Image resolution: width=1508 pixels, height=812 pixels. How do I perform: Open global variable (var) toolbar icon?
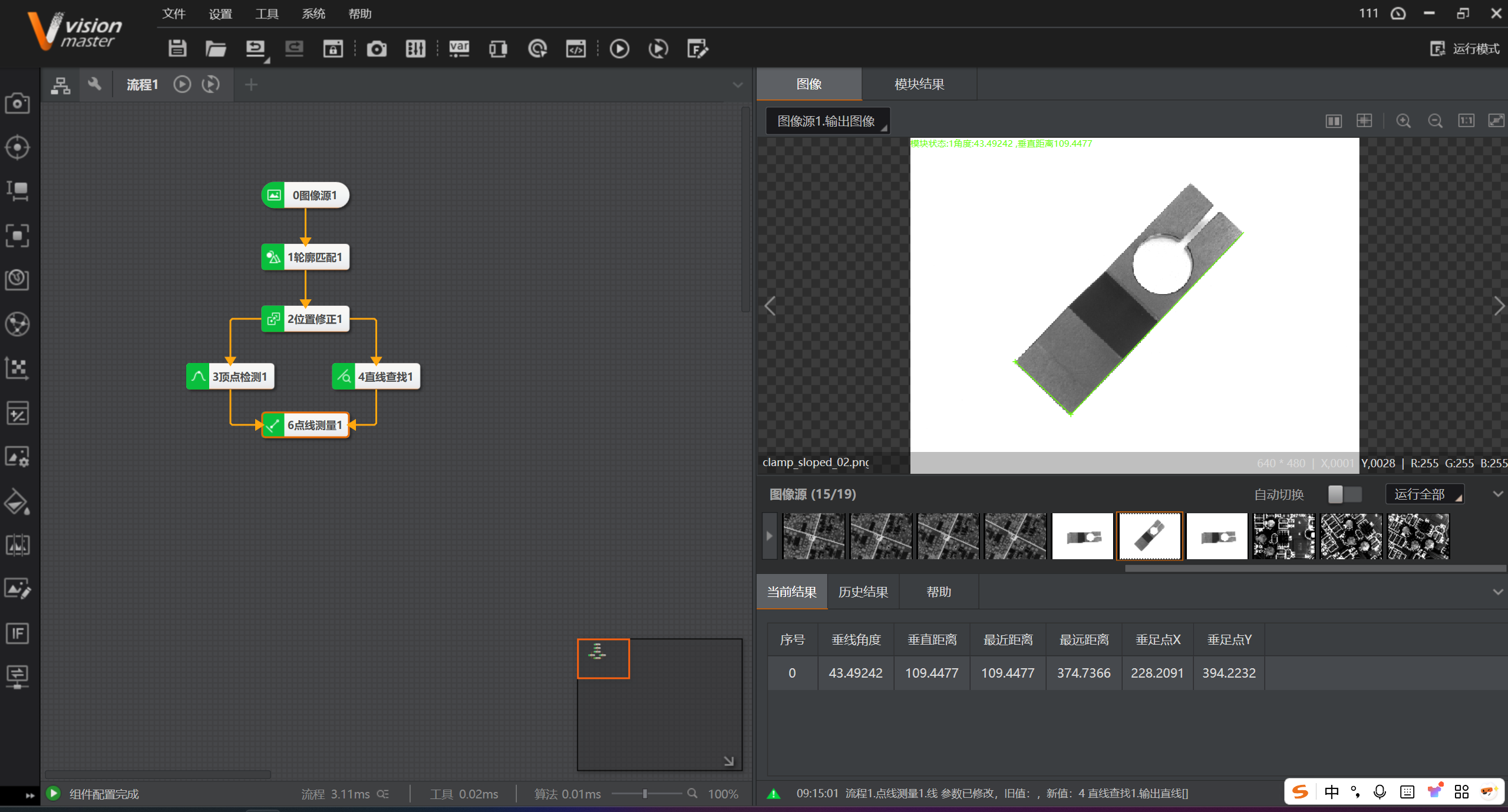pyautogui.click(x=459, y=49)
